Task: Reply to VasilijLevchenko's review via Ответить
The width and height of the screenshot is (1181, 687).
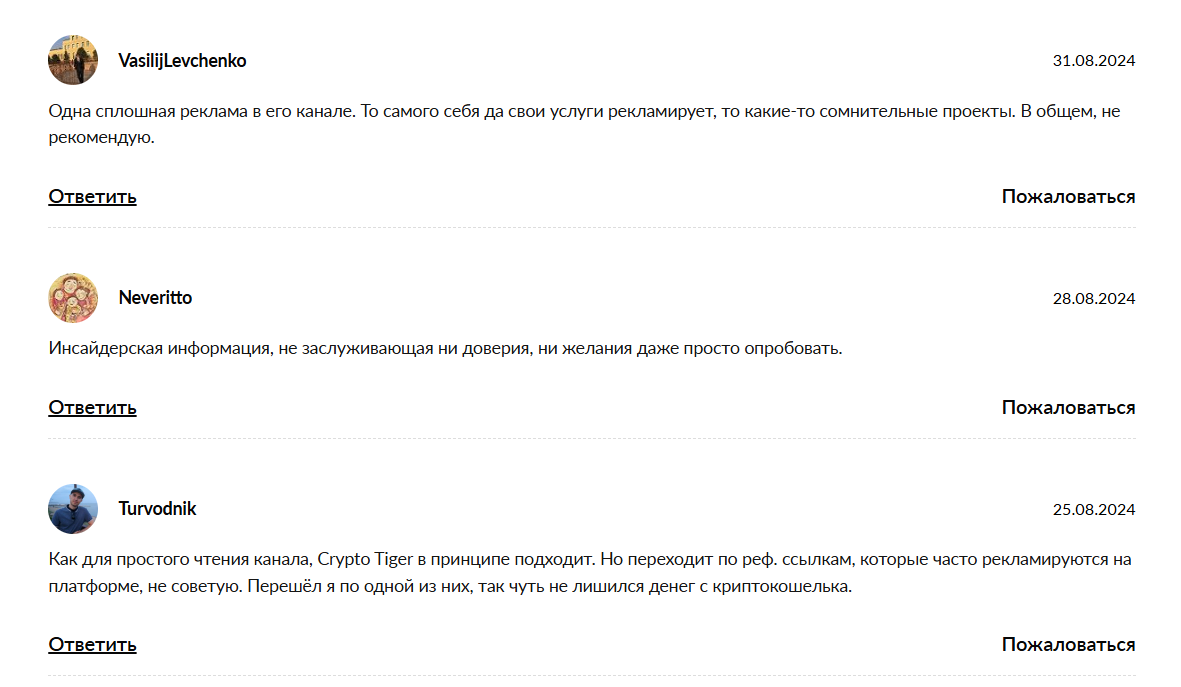Action: pyautogui.click(x=93, y=197)
